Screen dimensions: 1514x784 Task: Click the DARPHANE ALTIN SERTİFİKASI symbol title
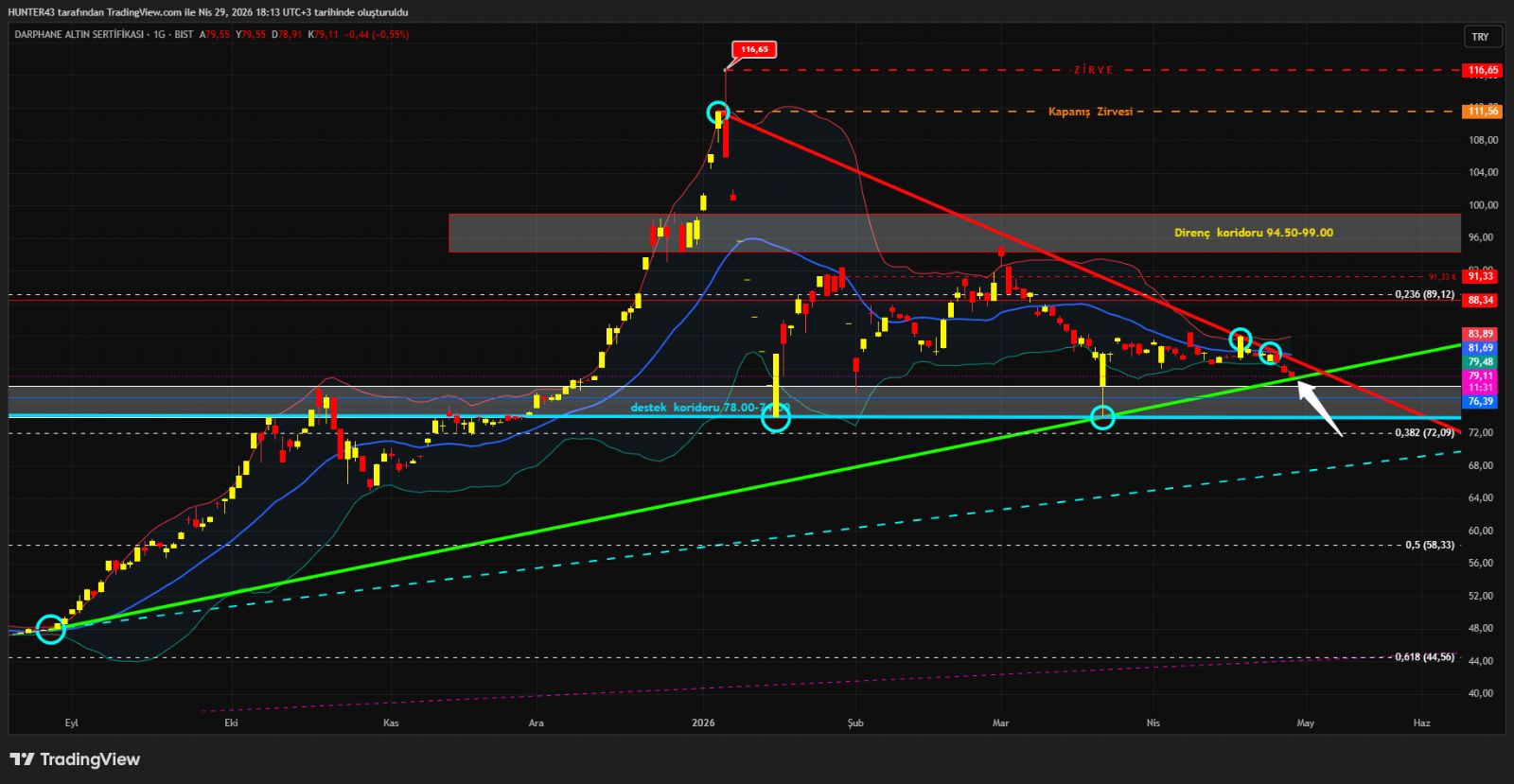(79, 34)
